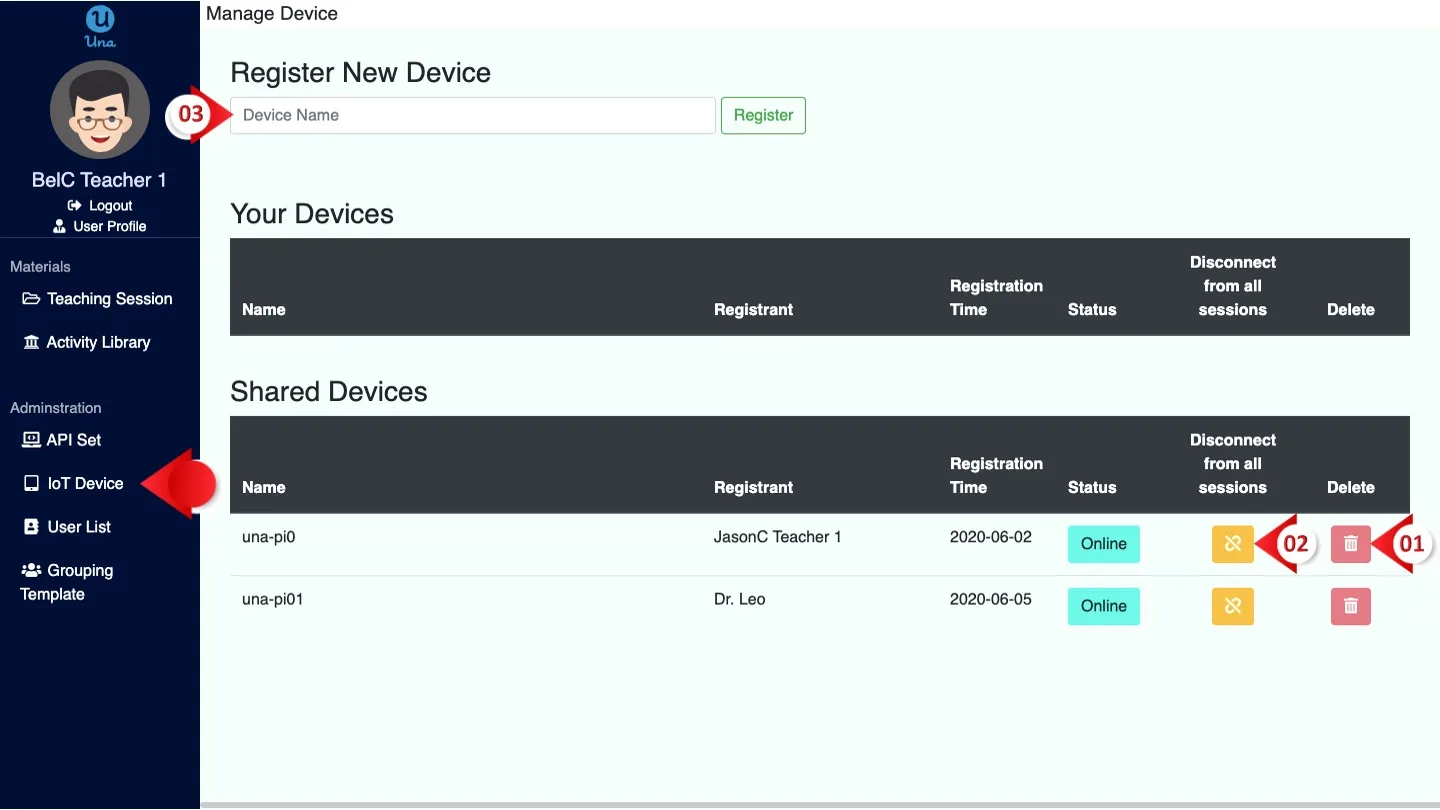Select IoT Device in sidebar

[73, 483]
